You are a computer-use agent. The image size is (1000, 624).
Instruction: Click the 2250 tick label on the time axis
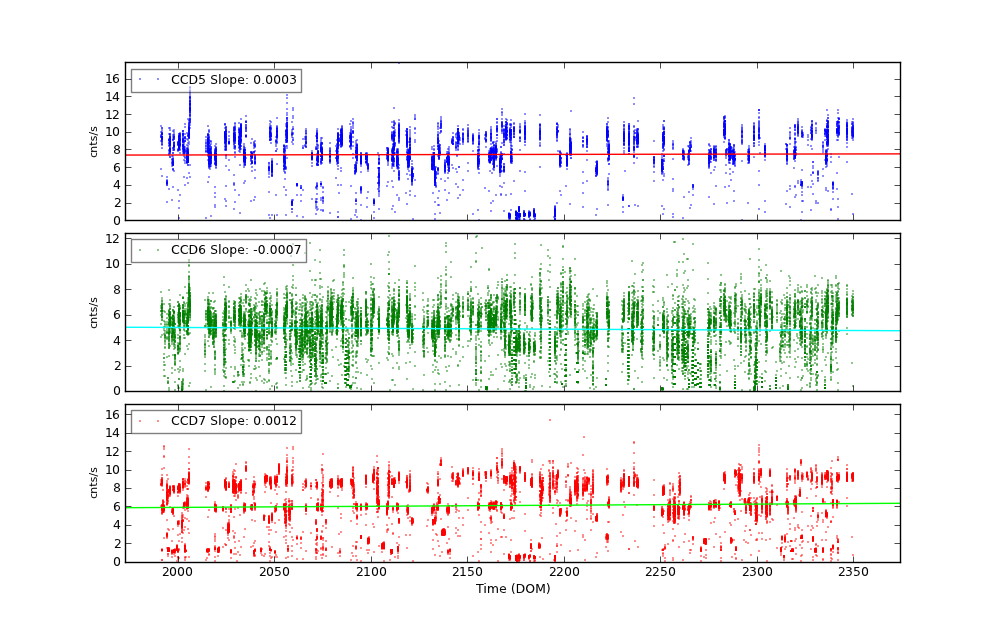pyautogui.click(x=661, y=572)
